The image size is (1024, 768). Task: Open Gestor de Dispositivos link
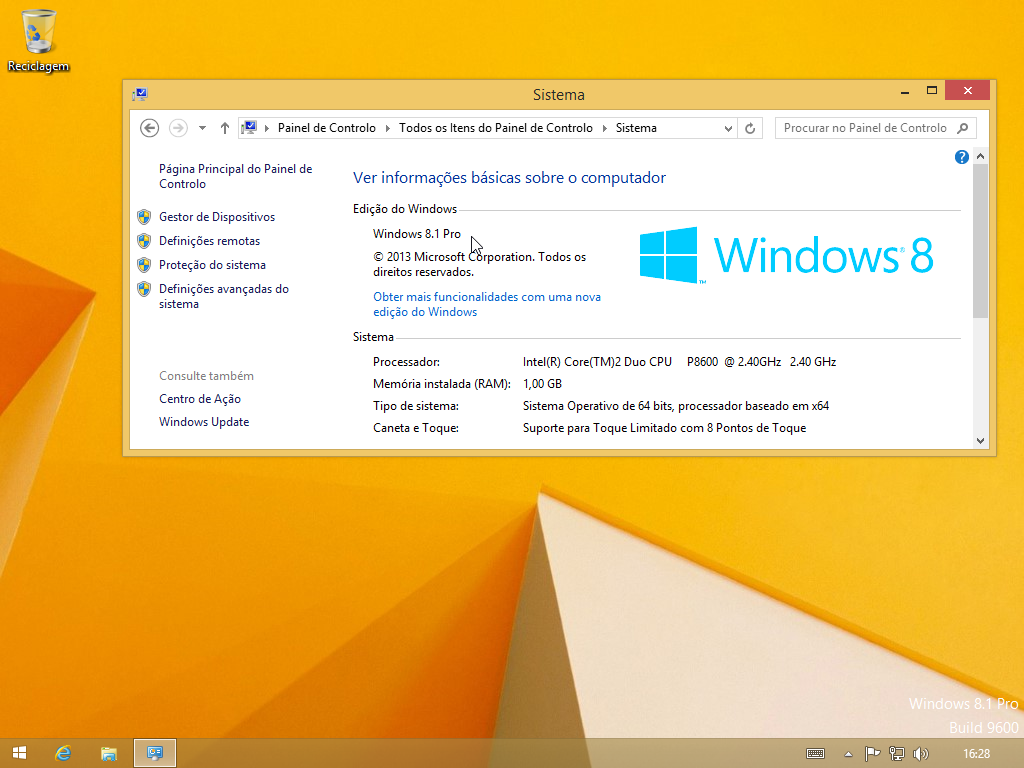pos(217,217)
